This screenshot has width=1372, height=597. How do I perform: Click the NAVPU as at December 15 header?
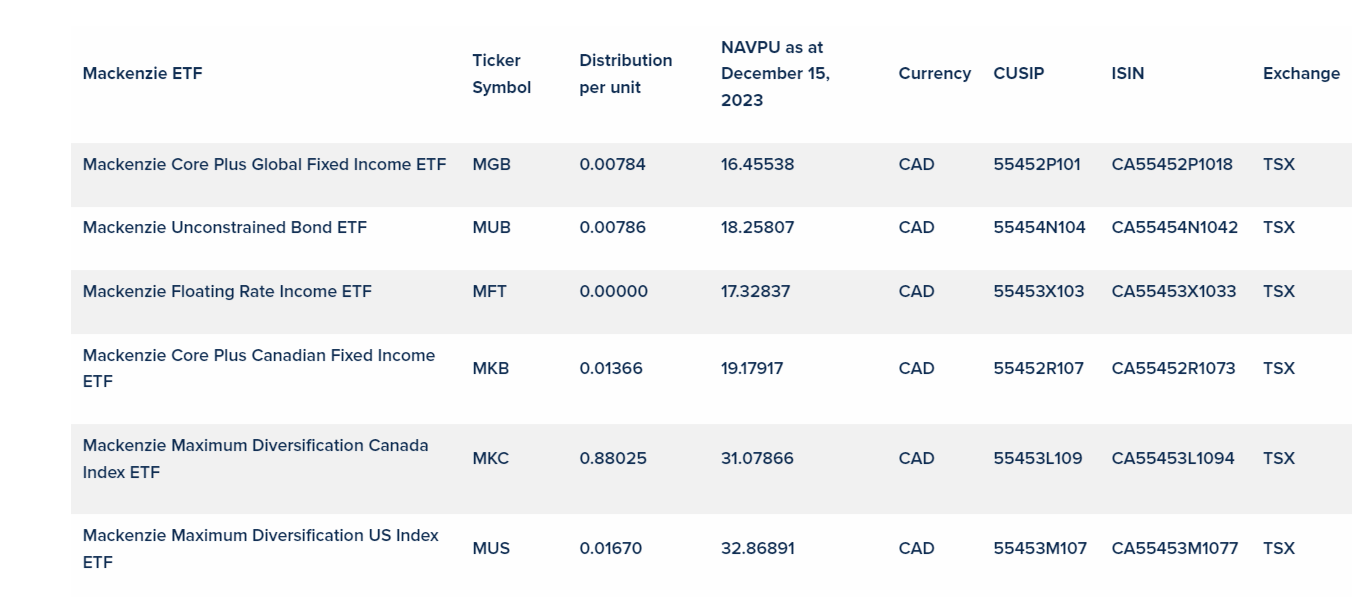[775, 74]
